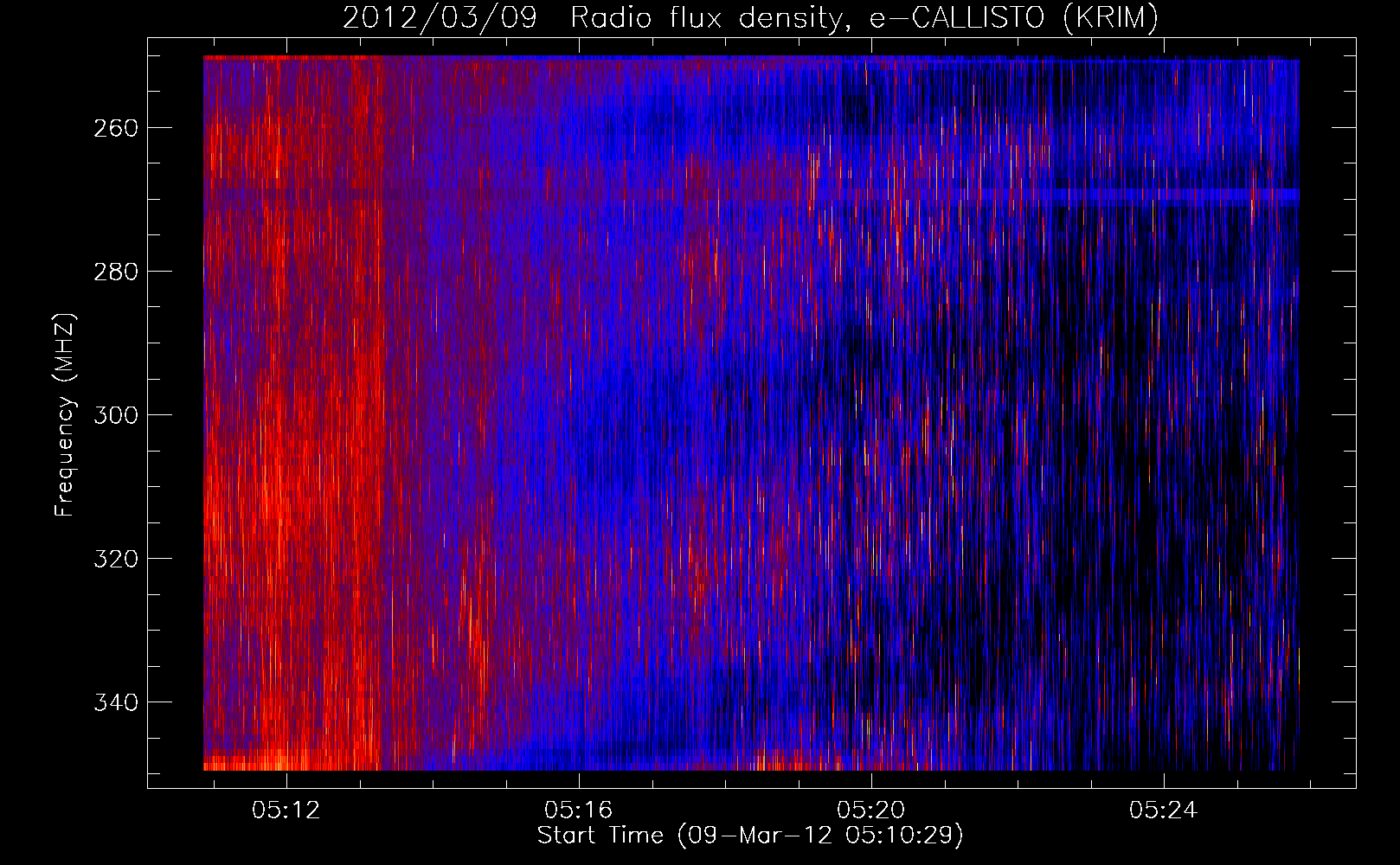Click the 'Frequency (MHZ)' y-axis label

point(66,414)
